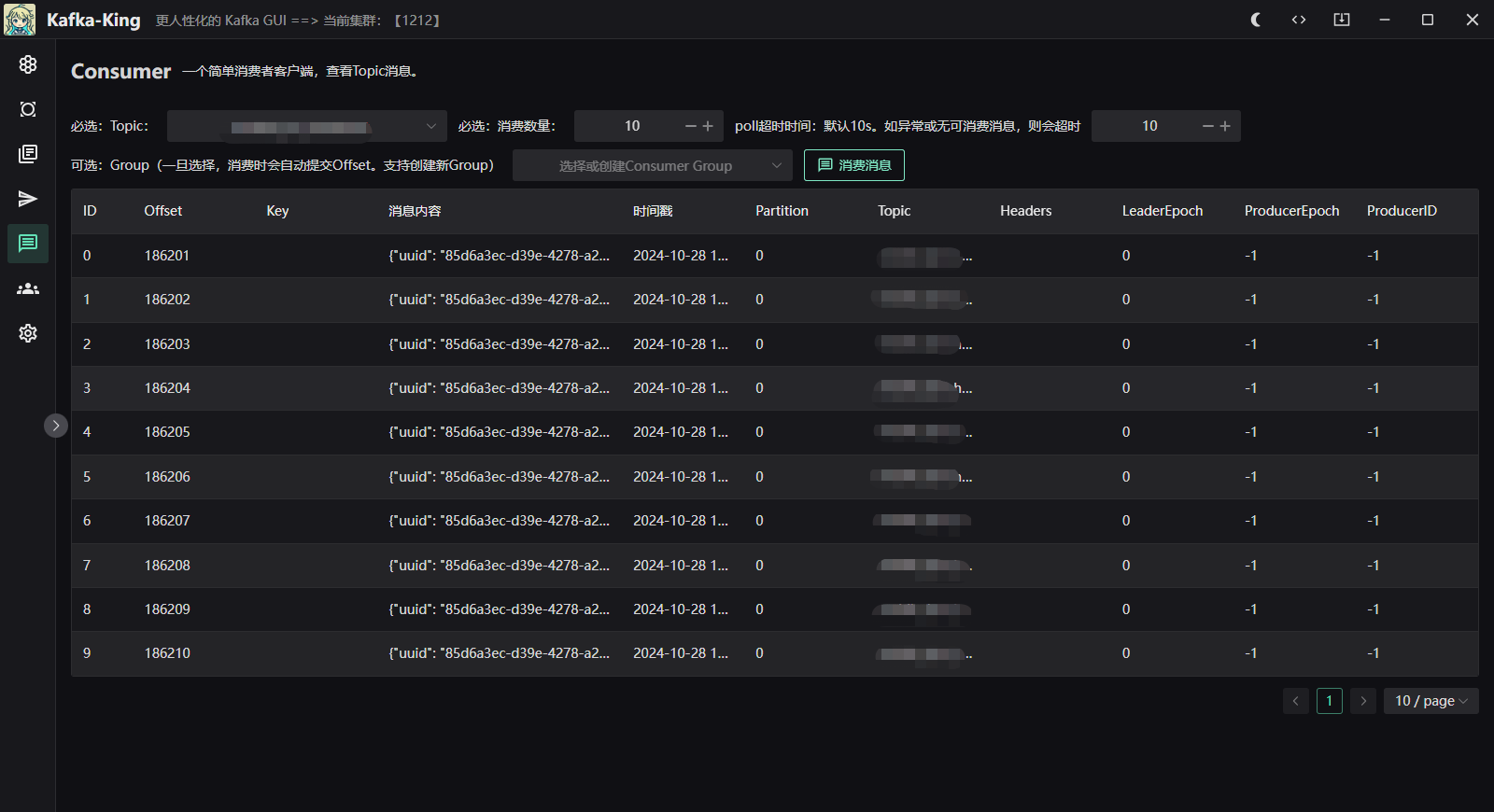Viewport: 1494px width, 812px height.
Task: Open the settings gear in sidebar
Action: 28,333
